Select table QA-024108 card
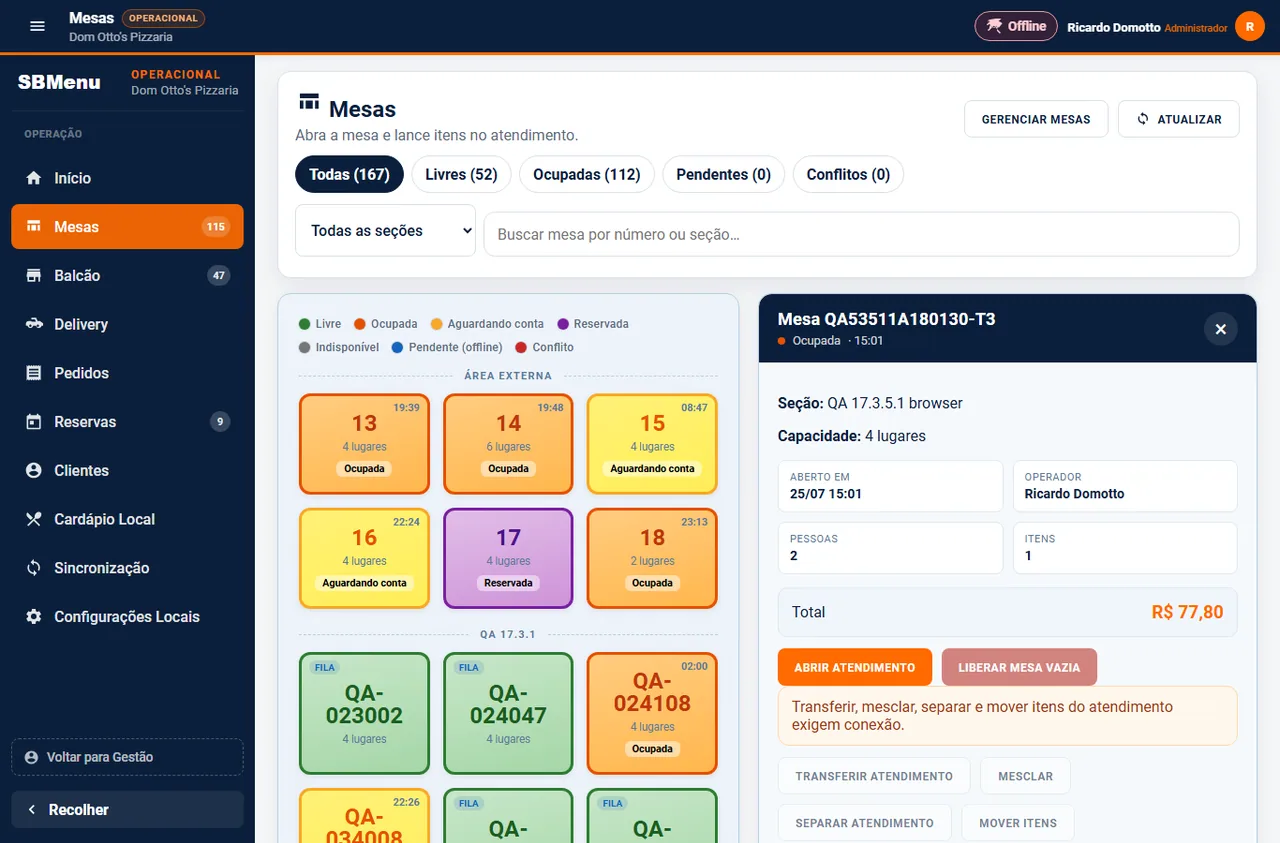 point(652,713)
